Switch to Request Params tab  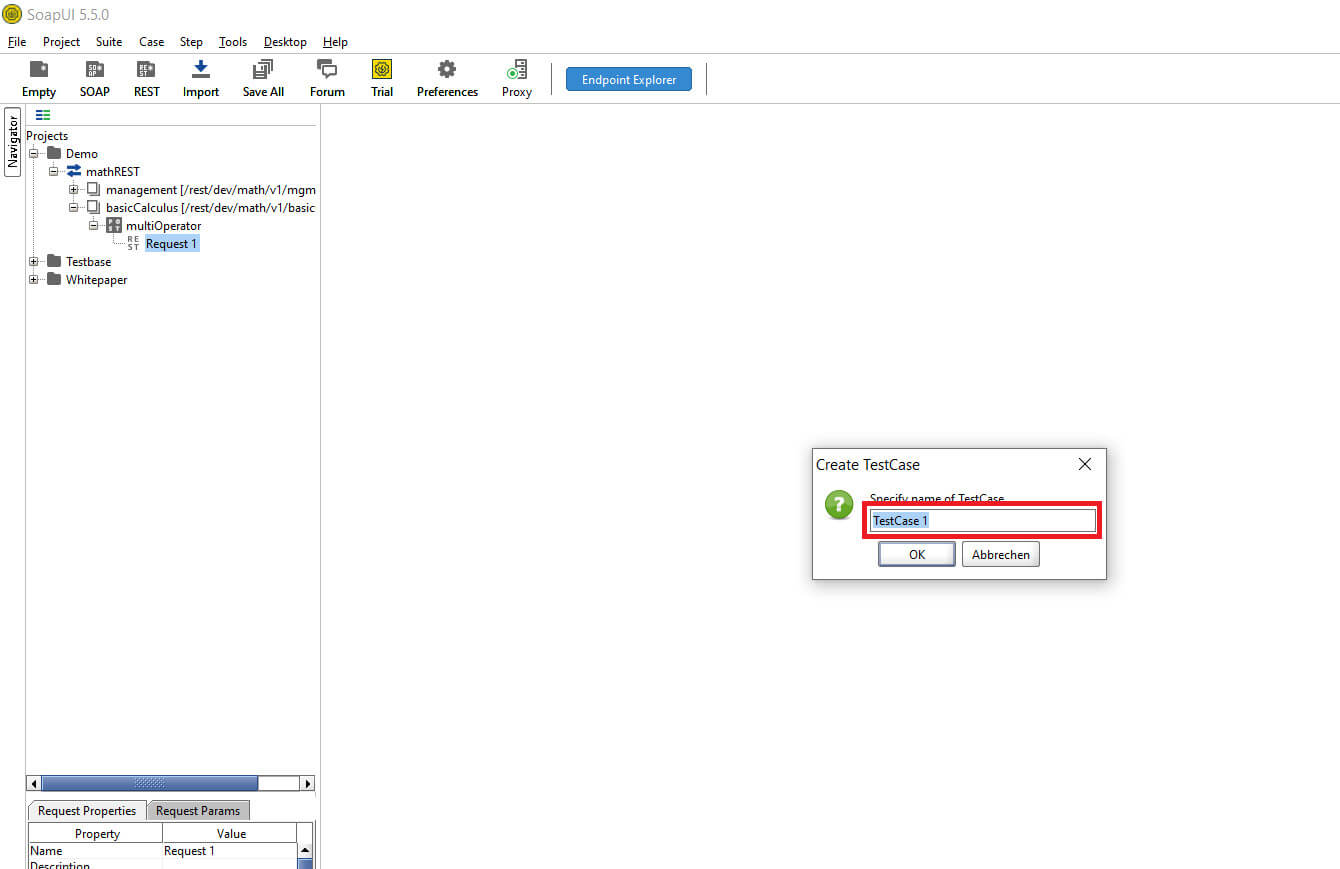click(198, 810)
